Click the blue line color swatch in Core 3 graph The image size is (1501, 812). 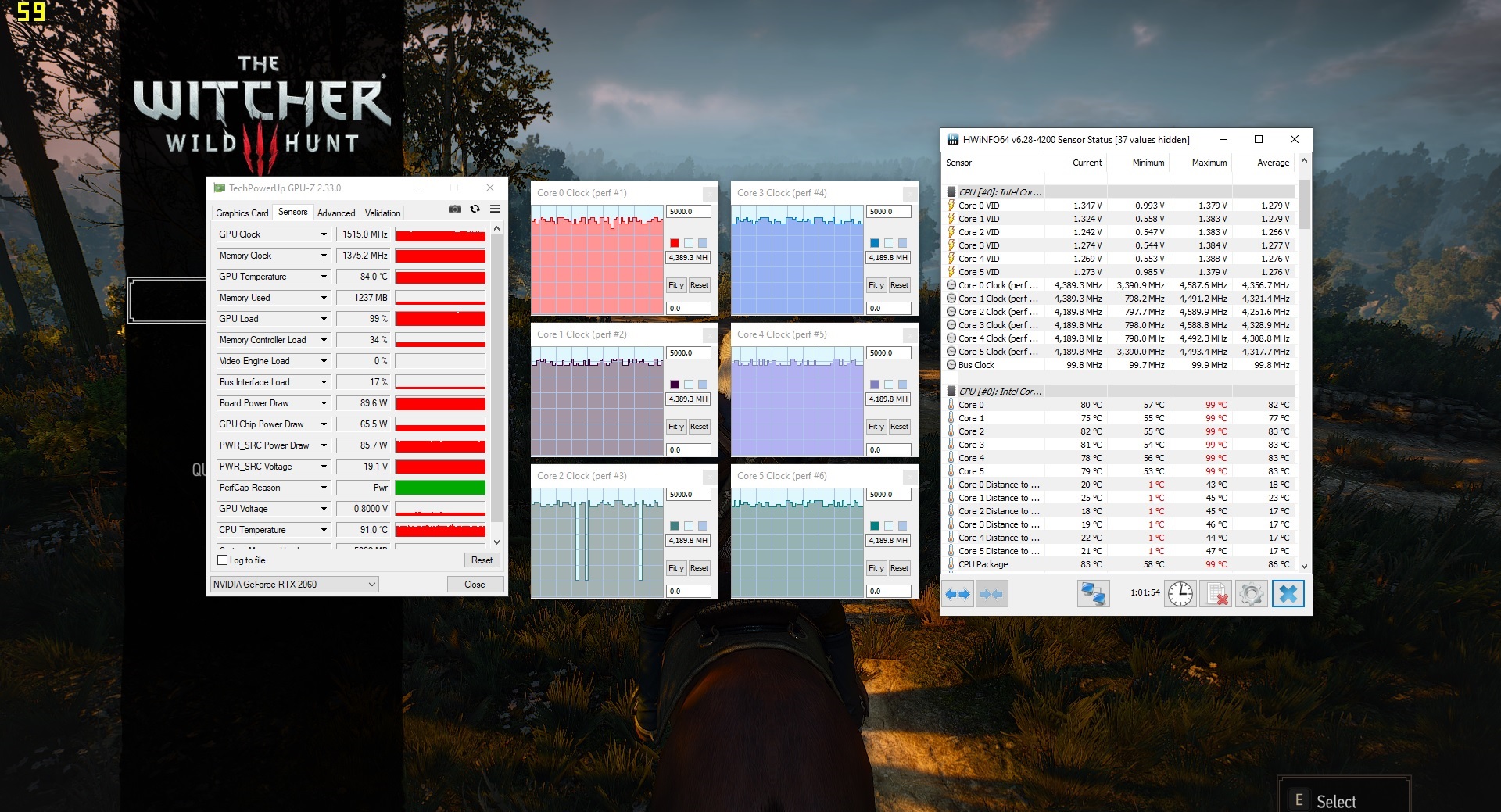tap(874, 243)
